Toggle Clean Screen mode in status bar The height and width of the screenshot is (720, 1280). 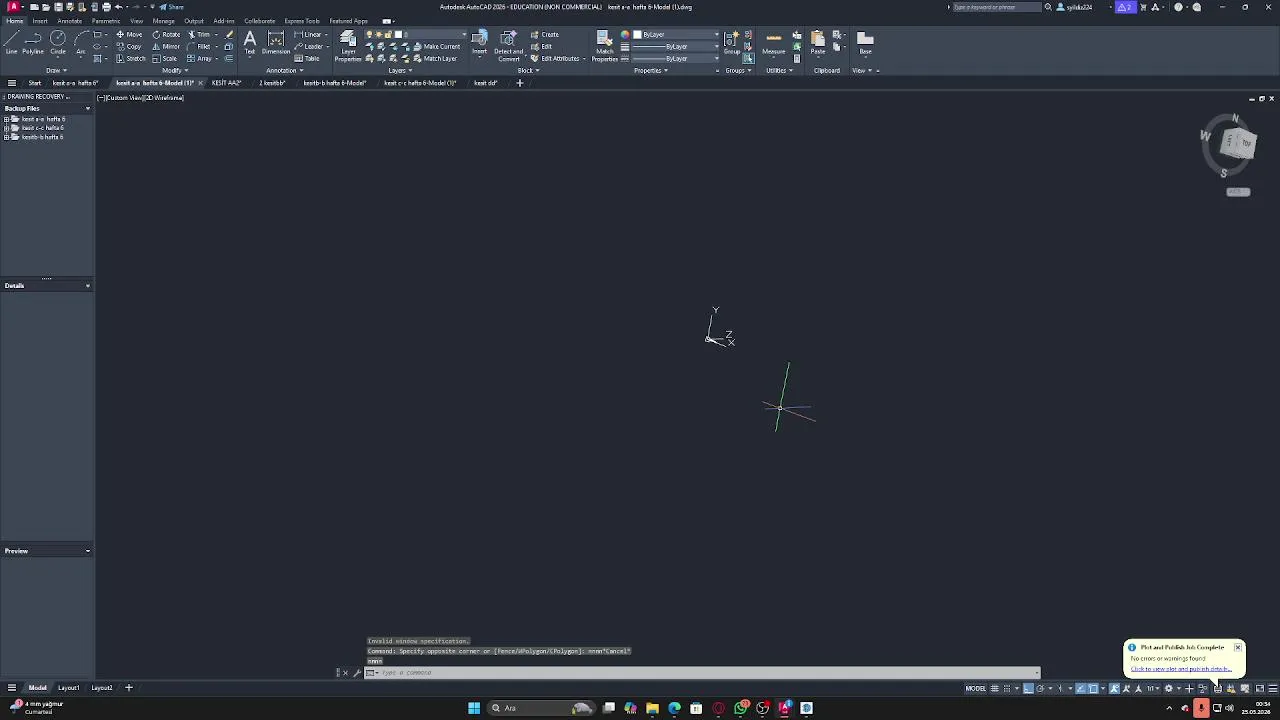(x=1260, y=688)
